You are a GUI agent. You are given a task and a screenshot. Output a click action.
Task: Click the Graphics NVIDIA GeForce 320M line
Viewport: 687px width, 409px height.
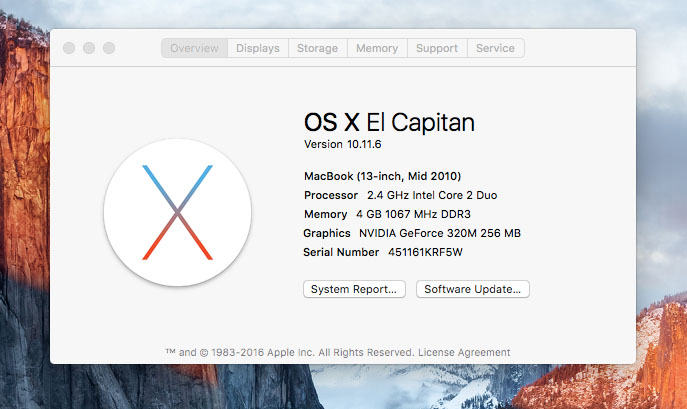tap(412, 233)
